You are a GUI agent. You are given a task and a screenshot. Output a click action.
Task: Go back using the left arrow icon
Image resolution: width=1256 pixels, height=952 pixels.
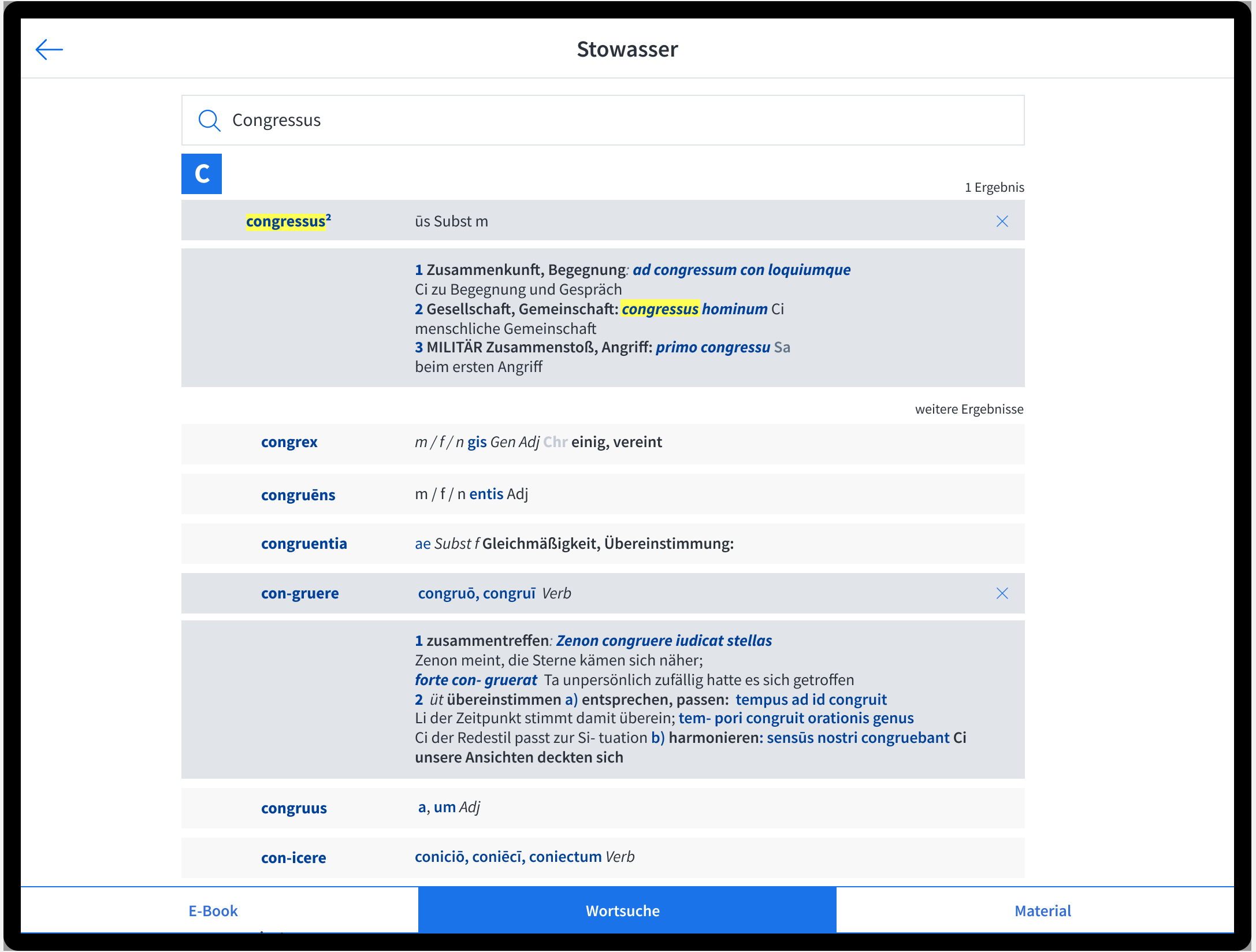coord(49,50)
